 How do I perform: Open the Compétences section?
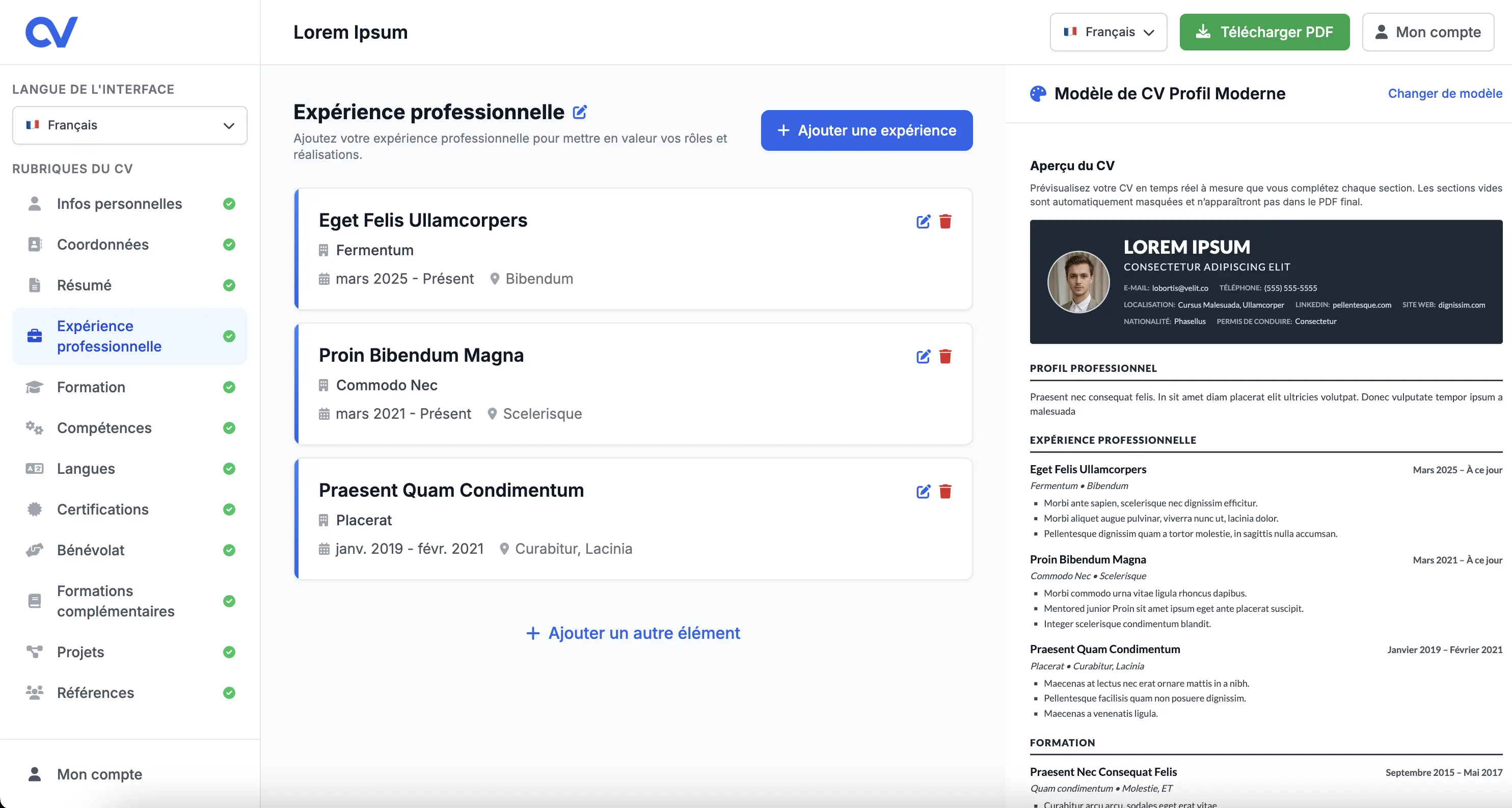pyautogui.click(x=104, y=428)
